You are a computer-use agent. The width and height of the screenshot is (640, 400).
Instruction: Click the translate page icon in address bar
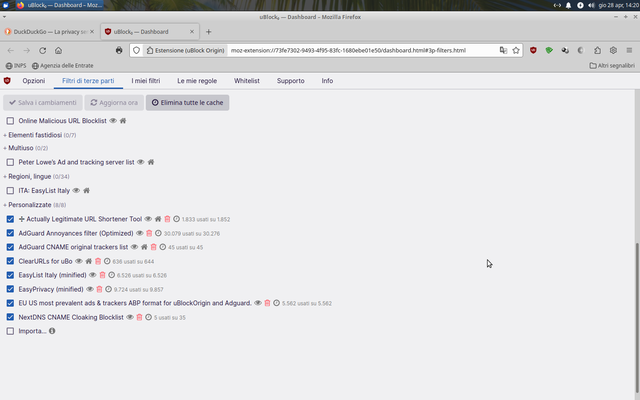(x=503, y=51)
